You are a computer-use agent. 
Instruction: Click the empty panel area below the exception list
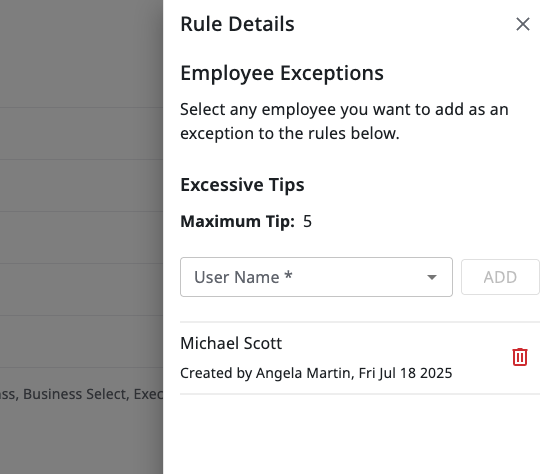coord(359,434)
